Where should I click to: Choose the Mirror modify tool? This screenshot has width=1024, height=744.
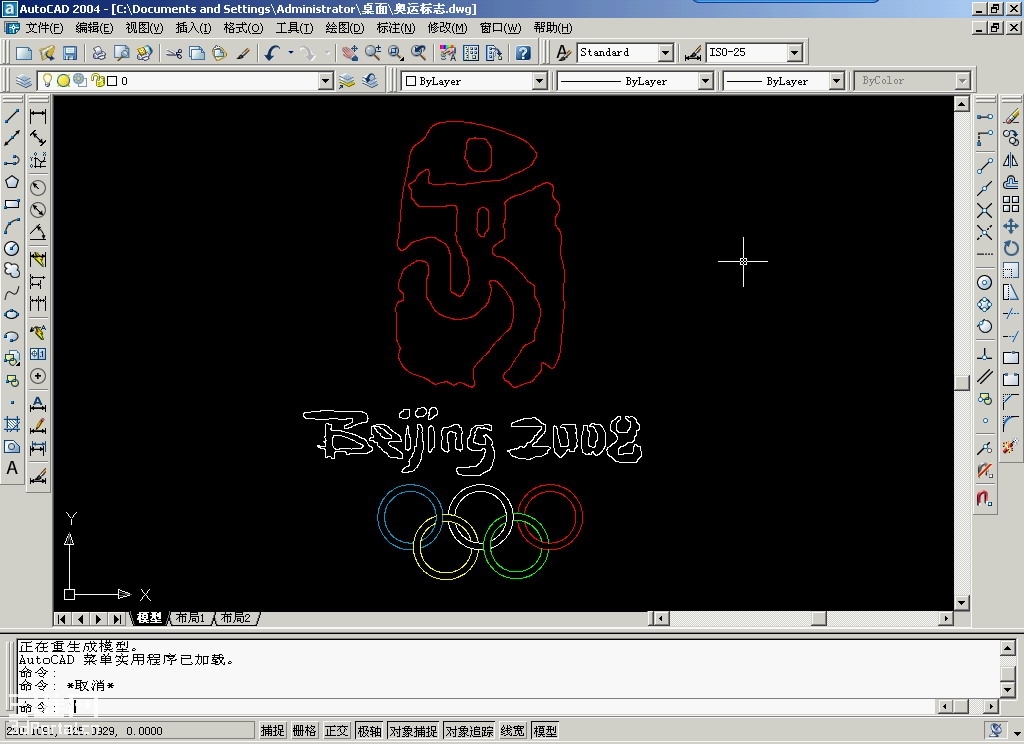point(1011,161)
